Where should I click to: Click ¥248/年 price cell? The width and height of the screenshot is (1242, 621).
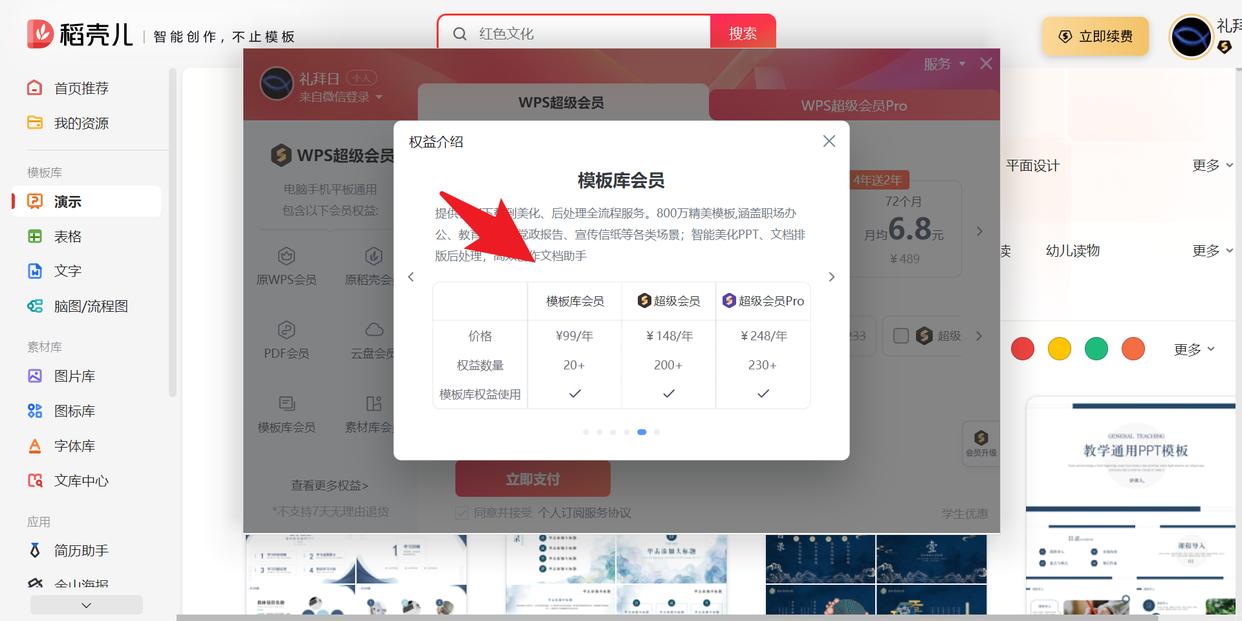[x=763, y=336]
